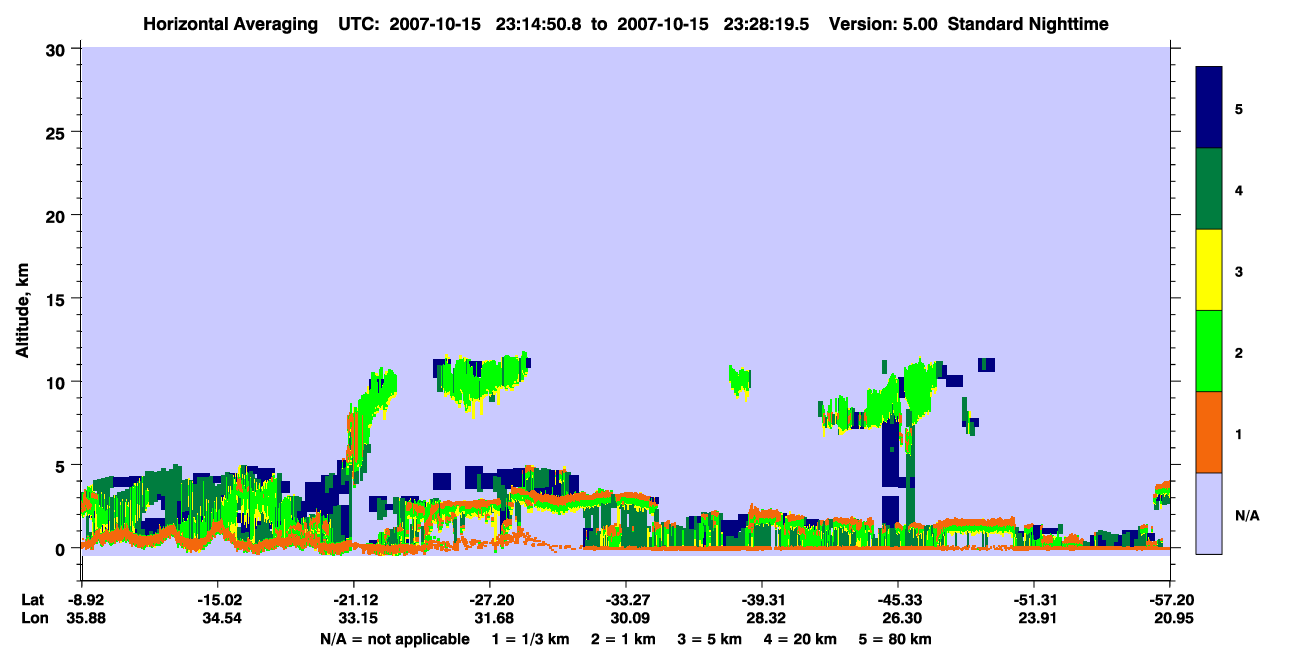Image resolution: width=1300 pixels, height=667 pixels.
Task: Click longitude value 23.91
Action: tap(1035, 618)
